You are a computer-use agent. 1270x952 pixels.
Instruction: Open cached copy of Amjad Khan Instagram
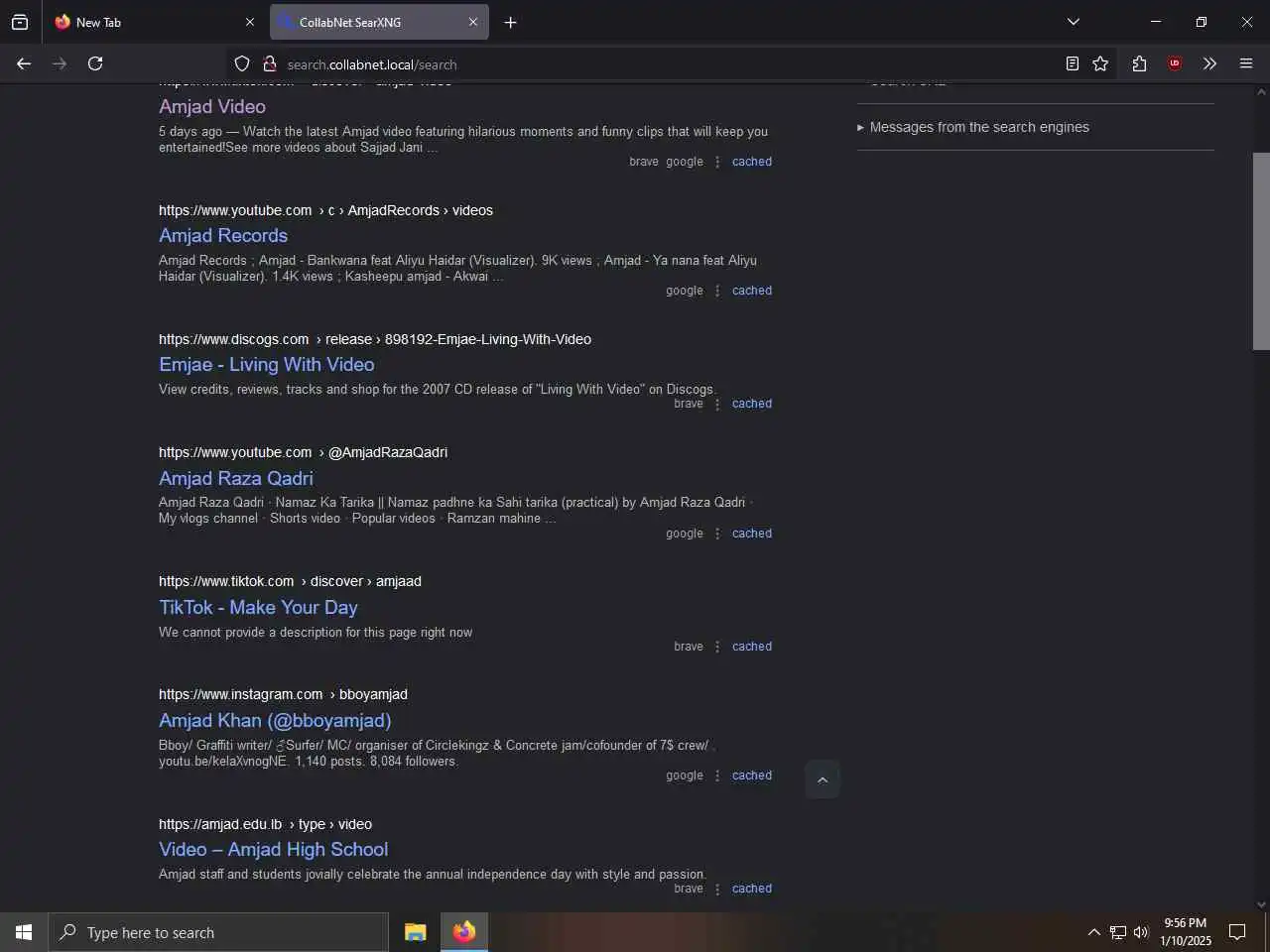pyautogui.click(x=751, y=775)
